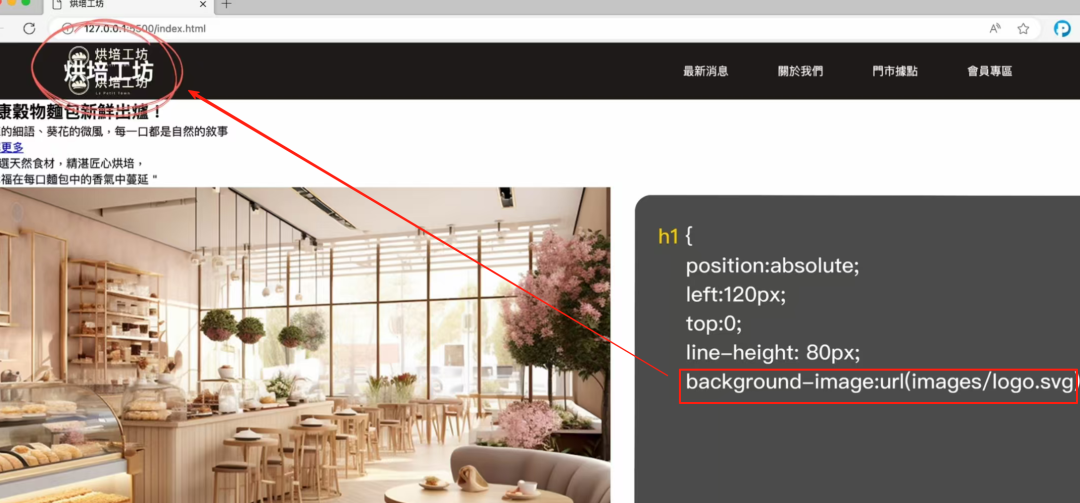
Task: Add page to favorites with star icon
Action: (x=1024, y=28)
